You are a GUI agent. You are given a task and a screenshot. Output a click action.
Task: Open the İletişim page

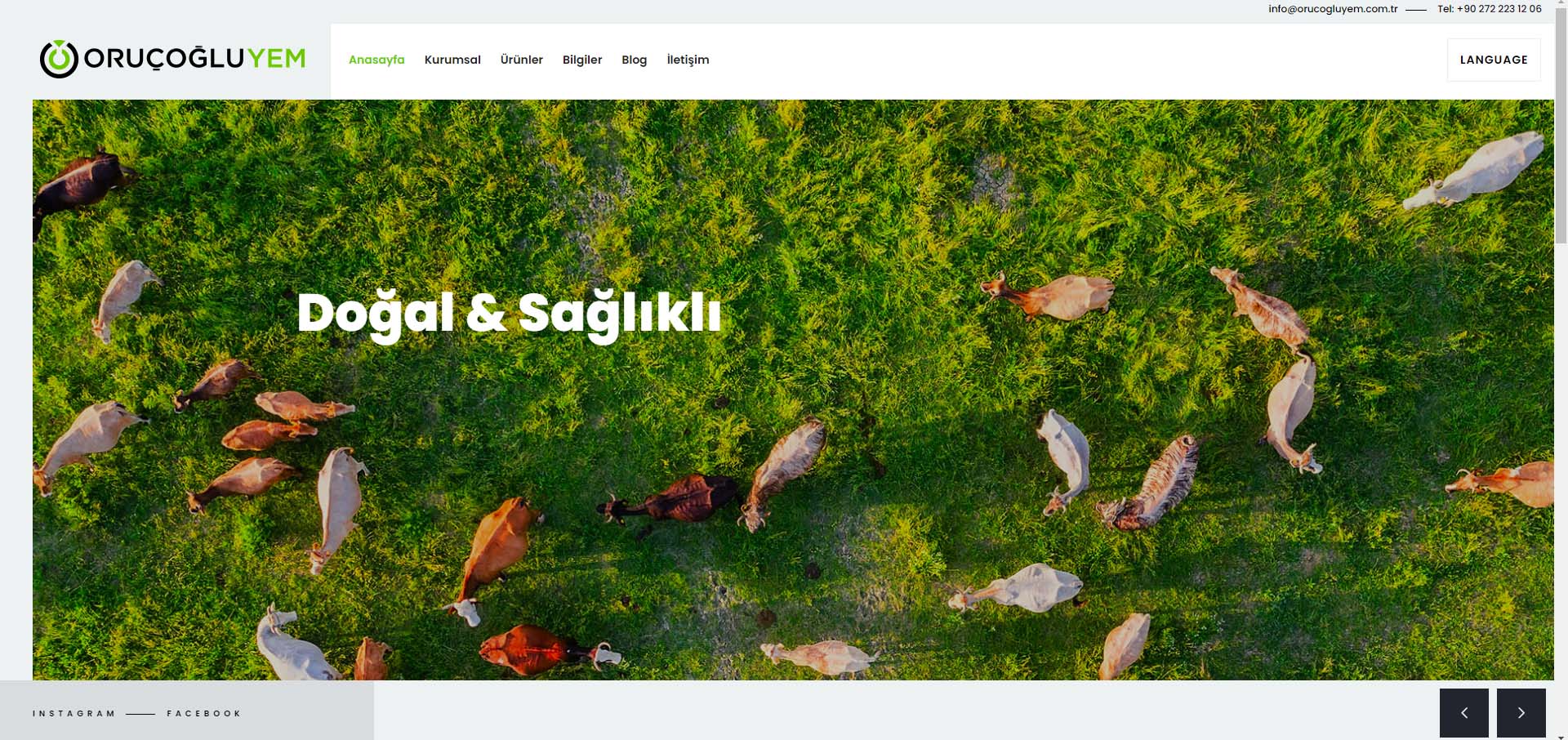tap(688, 60)
